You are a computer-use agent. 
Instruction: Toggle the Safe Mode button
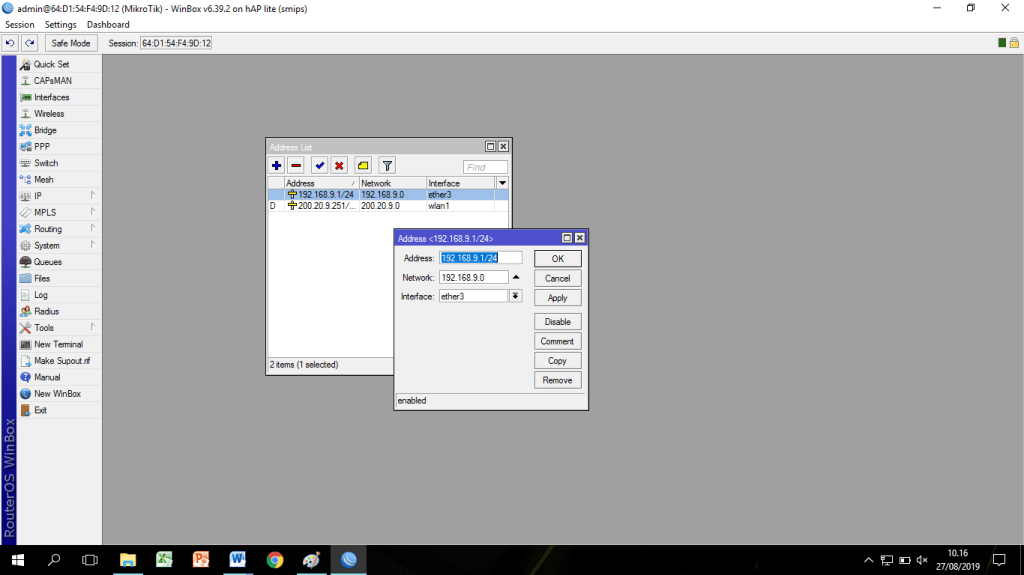[71, 43]
